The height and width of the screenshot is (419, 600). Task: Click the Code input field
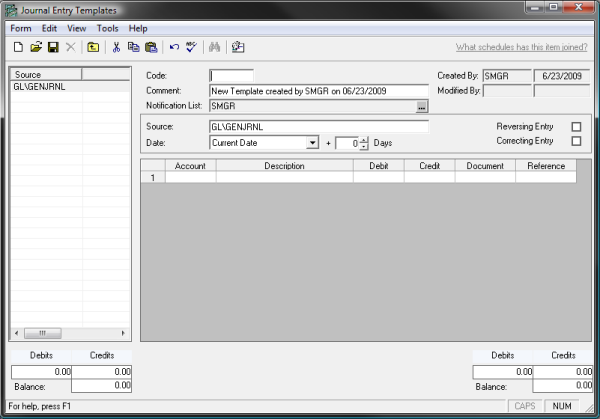coord(232,76)
